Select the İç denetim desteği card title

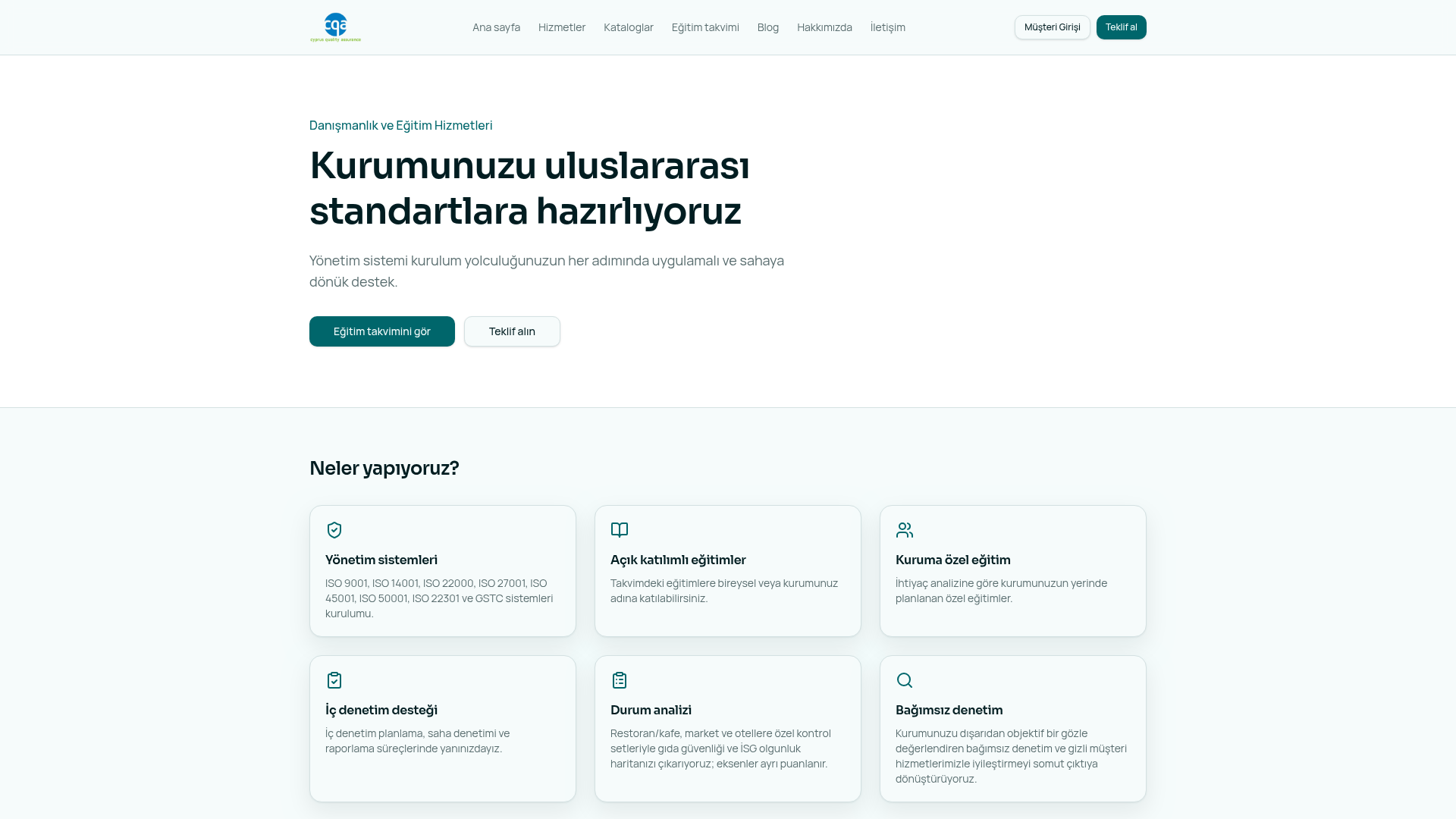[381, 710]
